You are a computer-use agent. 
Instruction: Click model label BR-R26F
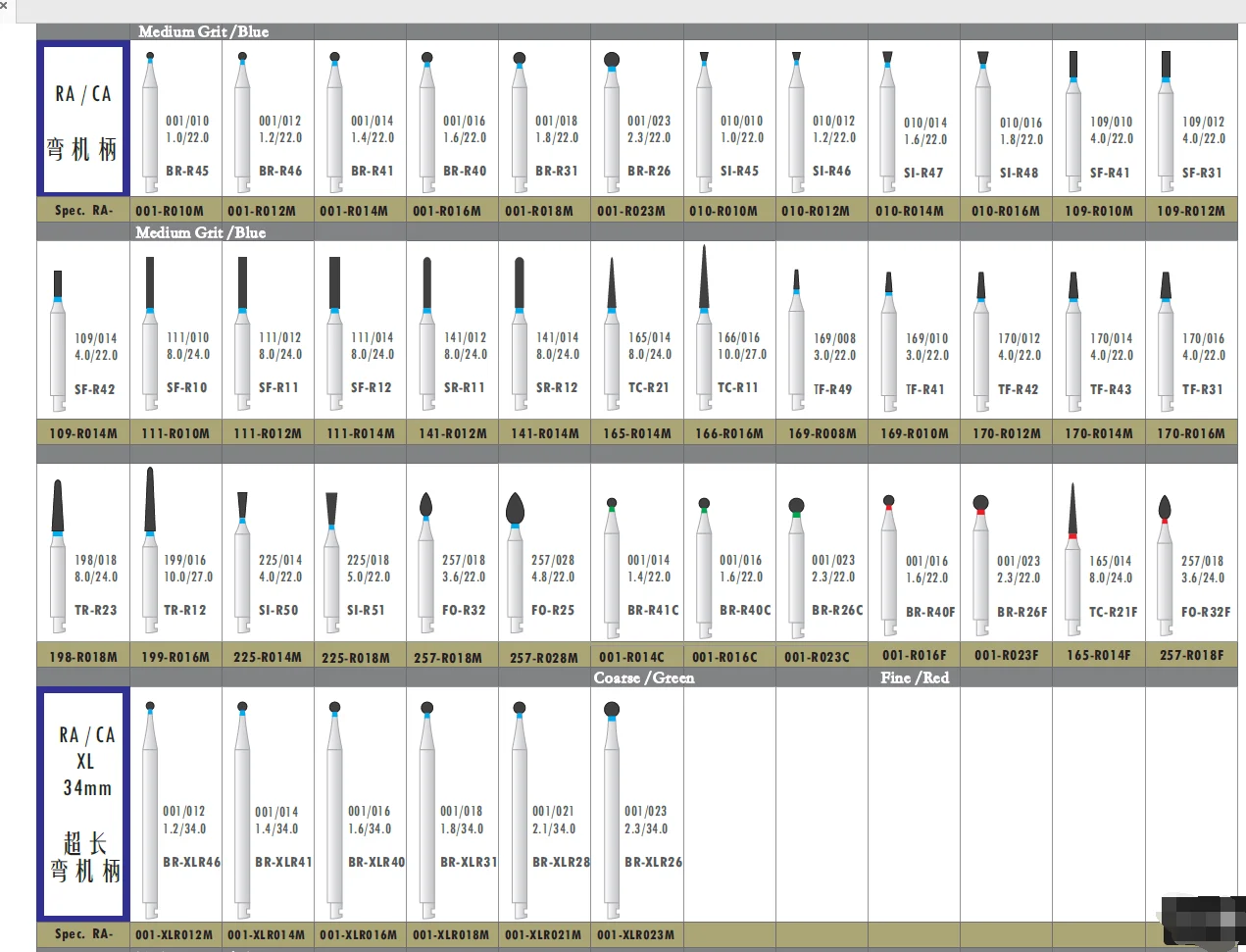(x=1022, y=612)
